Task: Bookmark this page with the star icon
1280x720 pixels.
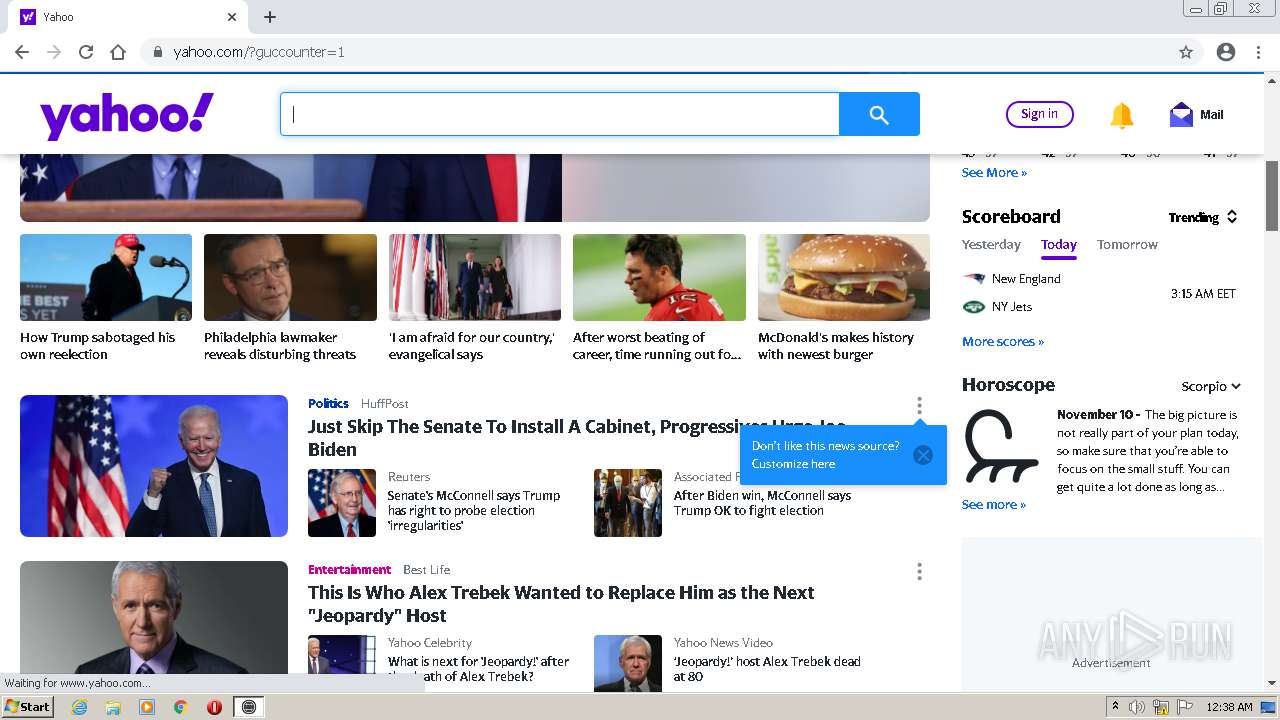Action: click(x=1186, y=52)
